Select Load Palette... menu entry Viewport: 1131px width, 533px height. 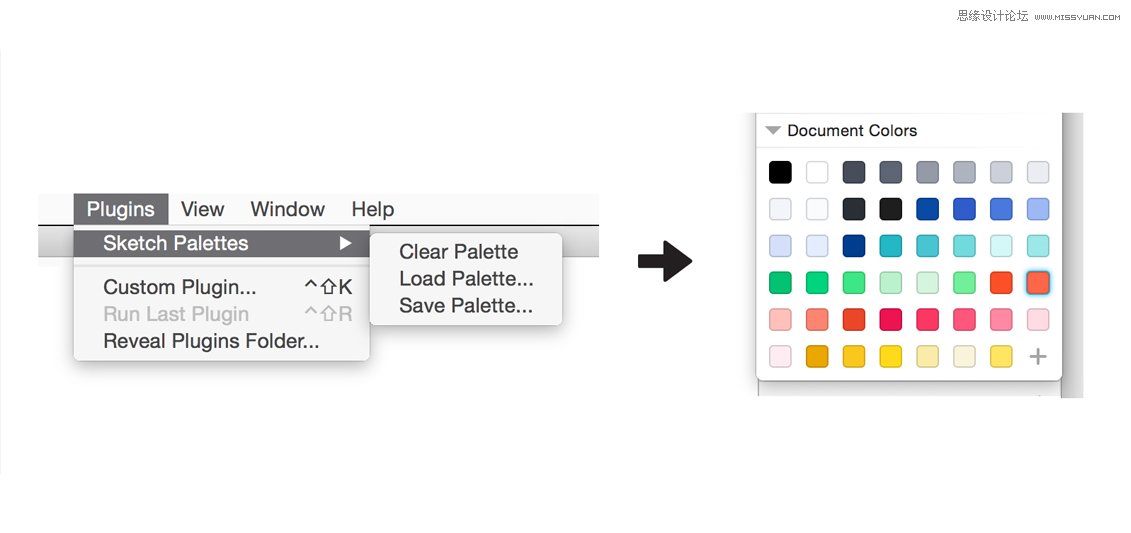(465, 279)
